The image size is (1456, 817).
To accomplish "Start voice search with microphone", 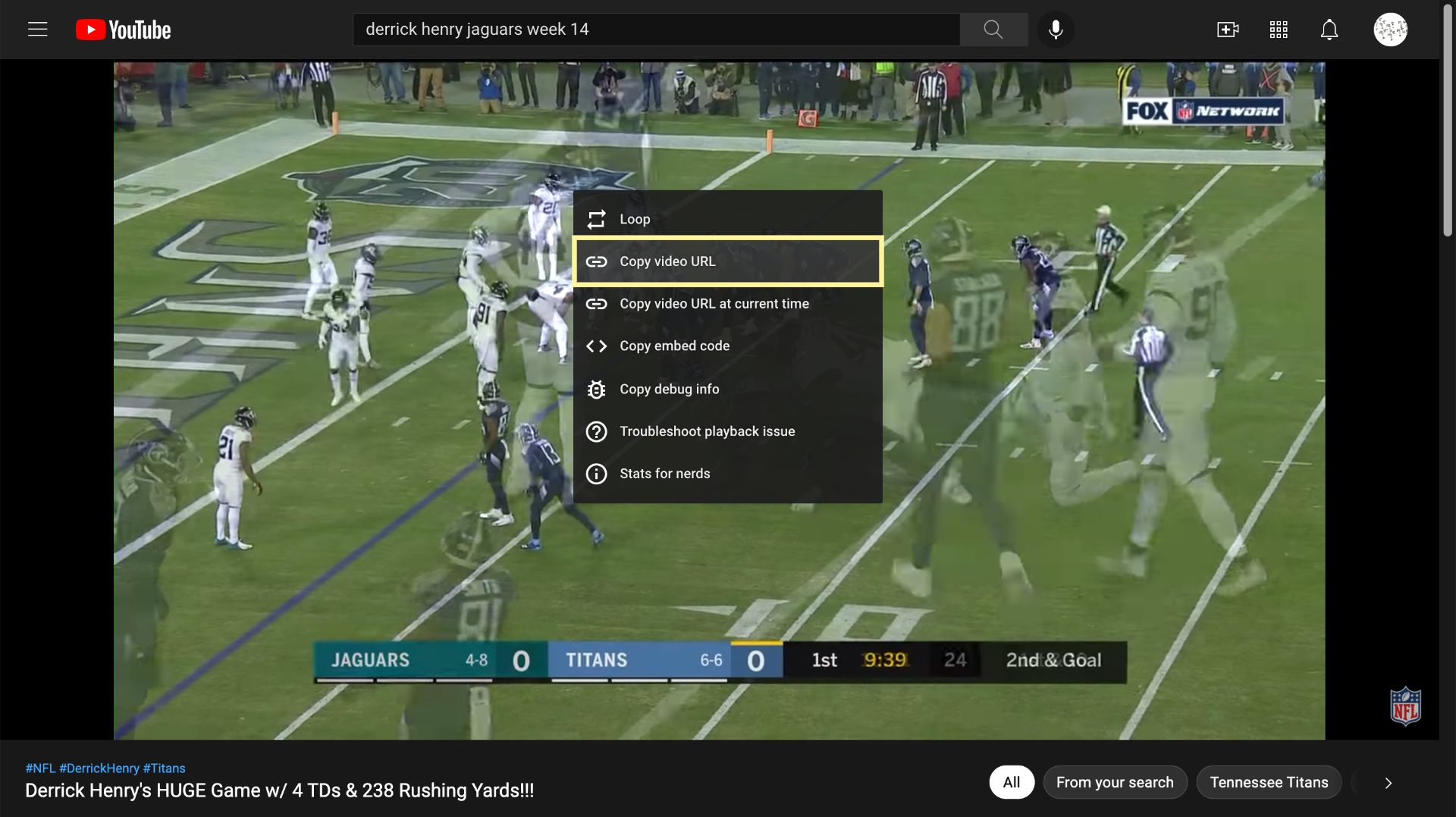I will coord(1055,30).
